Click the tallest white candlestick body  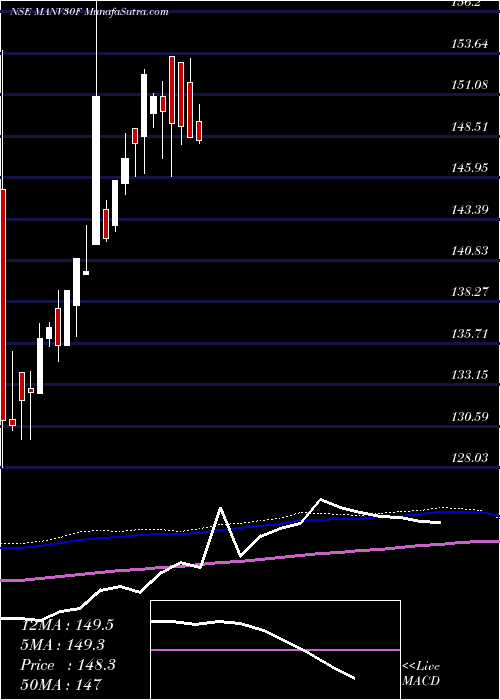[96, 171]
